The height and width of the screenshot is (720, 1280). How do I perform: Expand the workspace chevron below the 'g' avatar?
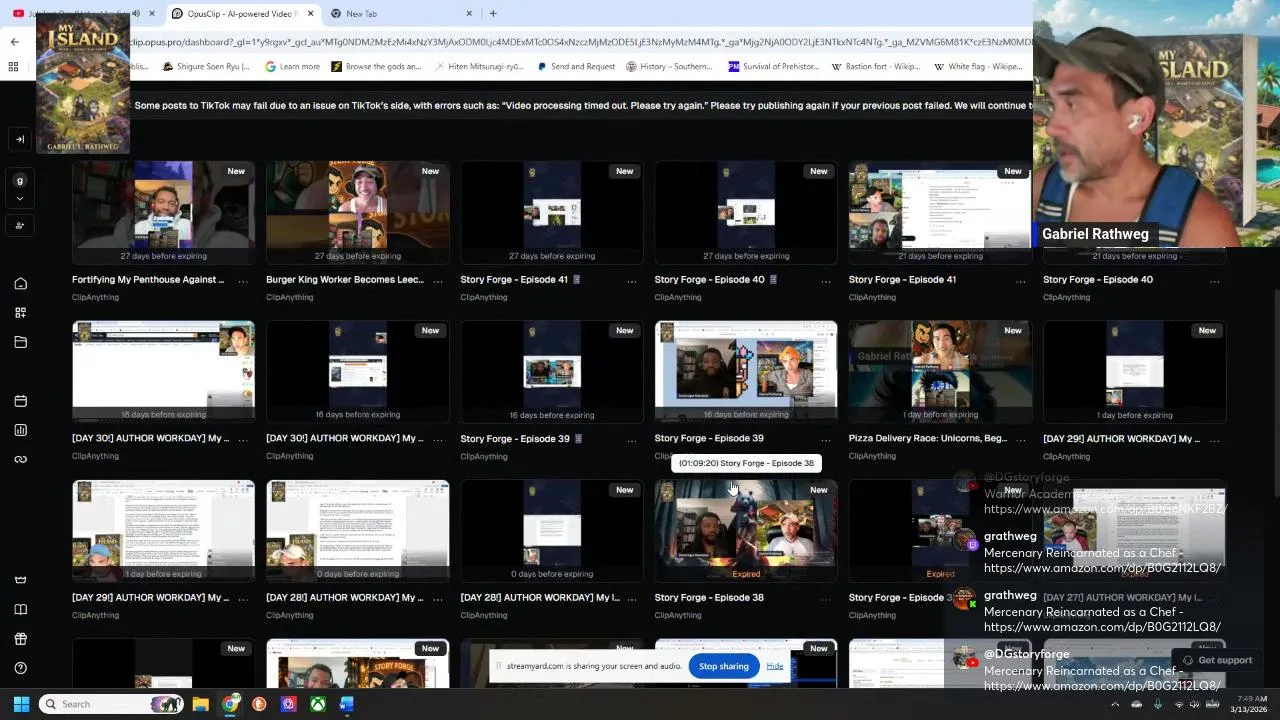tap(20, 199)
